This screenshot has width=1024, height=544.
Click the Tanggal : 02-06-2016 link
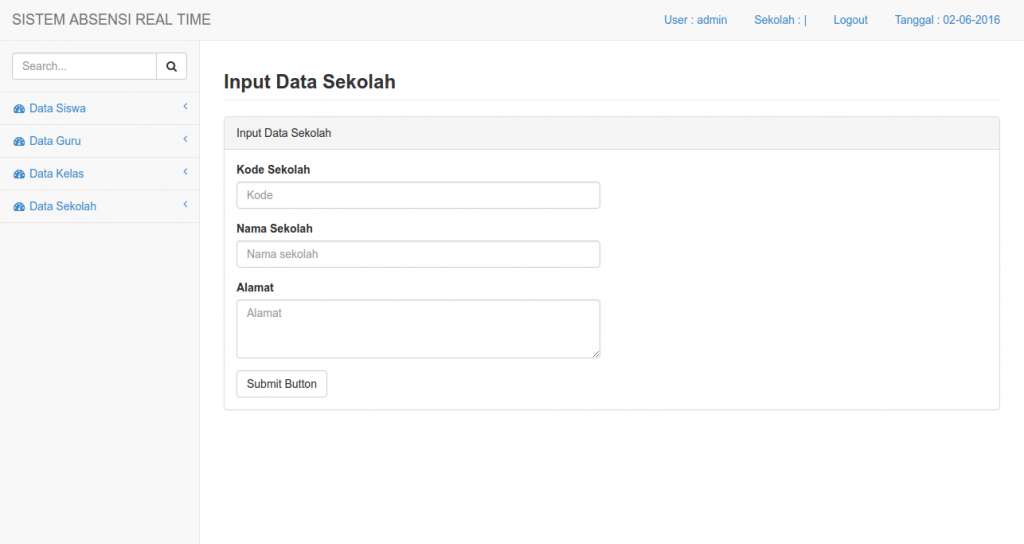pos(947,20)
